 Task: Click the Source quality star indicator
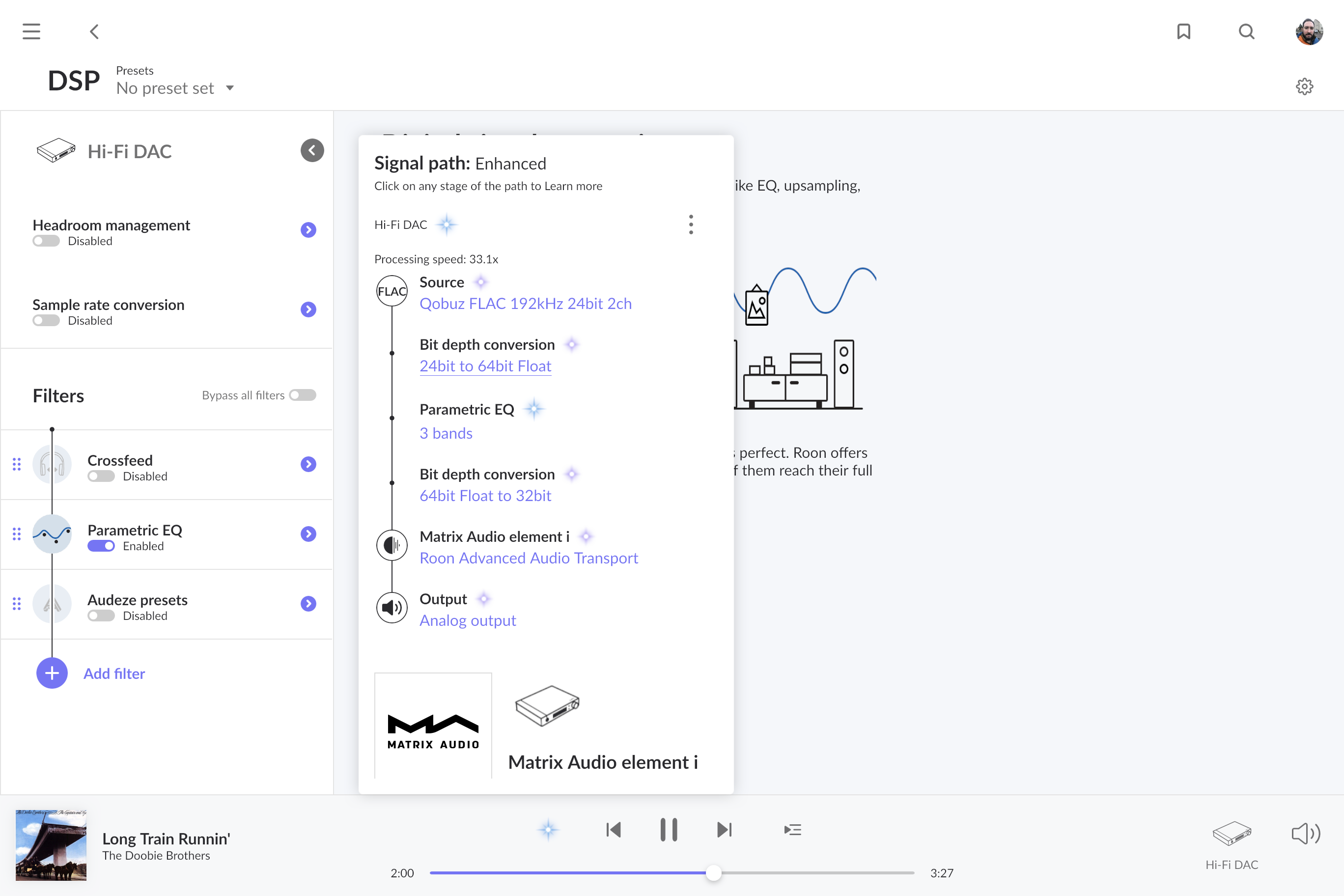point(481,281)
